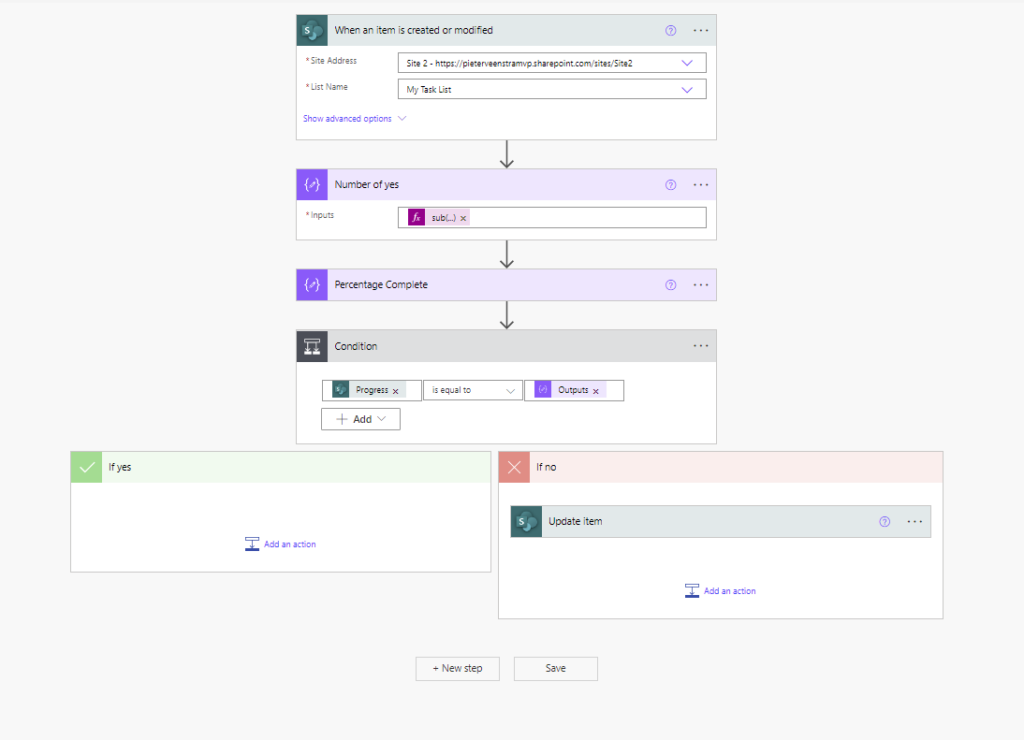
Task: Toggle the advanced options chevron
Action: coord(402,118)
